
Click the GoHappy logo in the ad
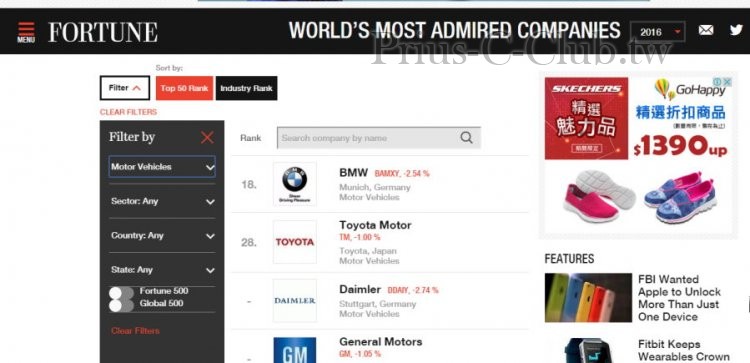point(690,89)
